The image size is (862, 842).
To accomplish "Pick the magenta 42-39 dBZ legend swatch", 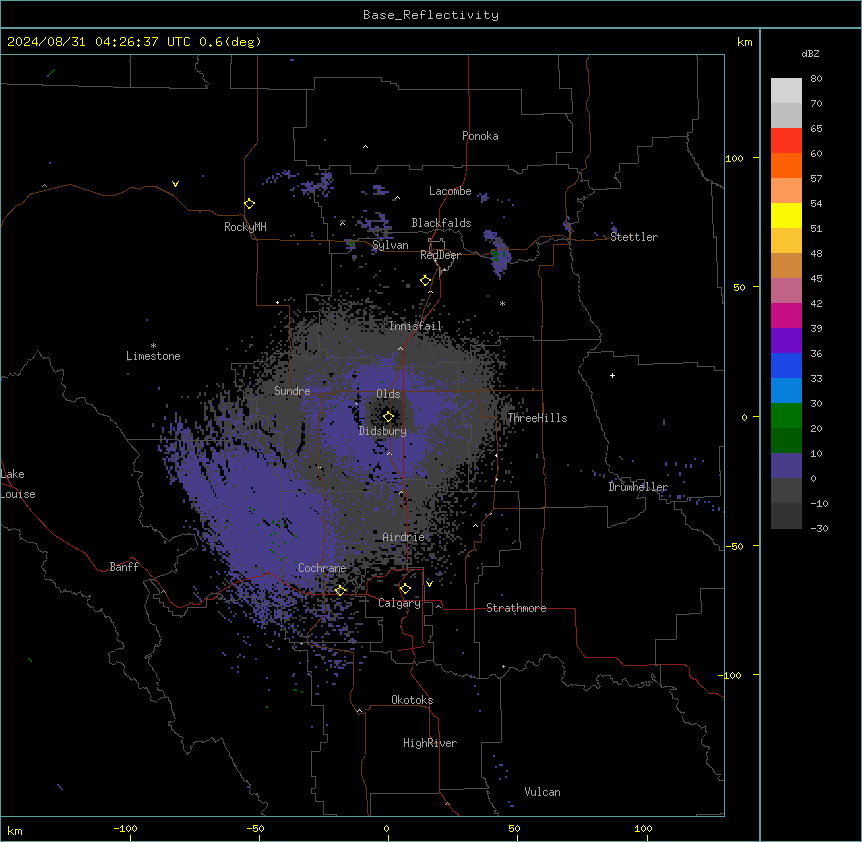I will (786, 315).
